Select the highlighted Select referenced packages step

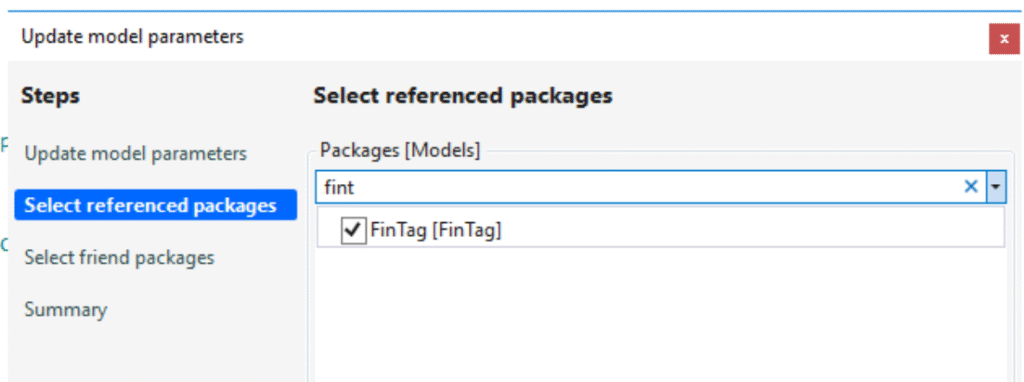click(x=155, y=205)
